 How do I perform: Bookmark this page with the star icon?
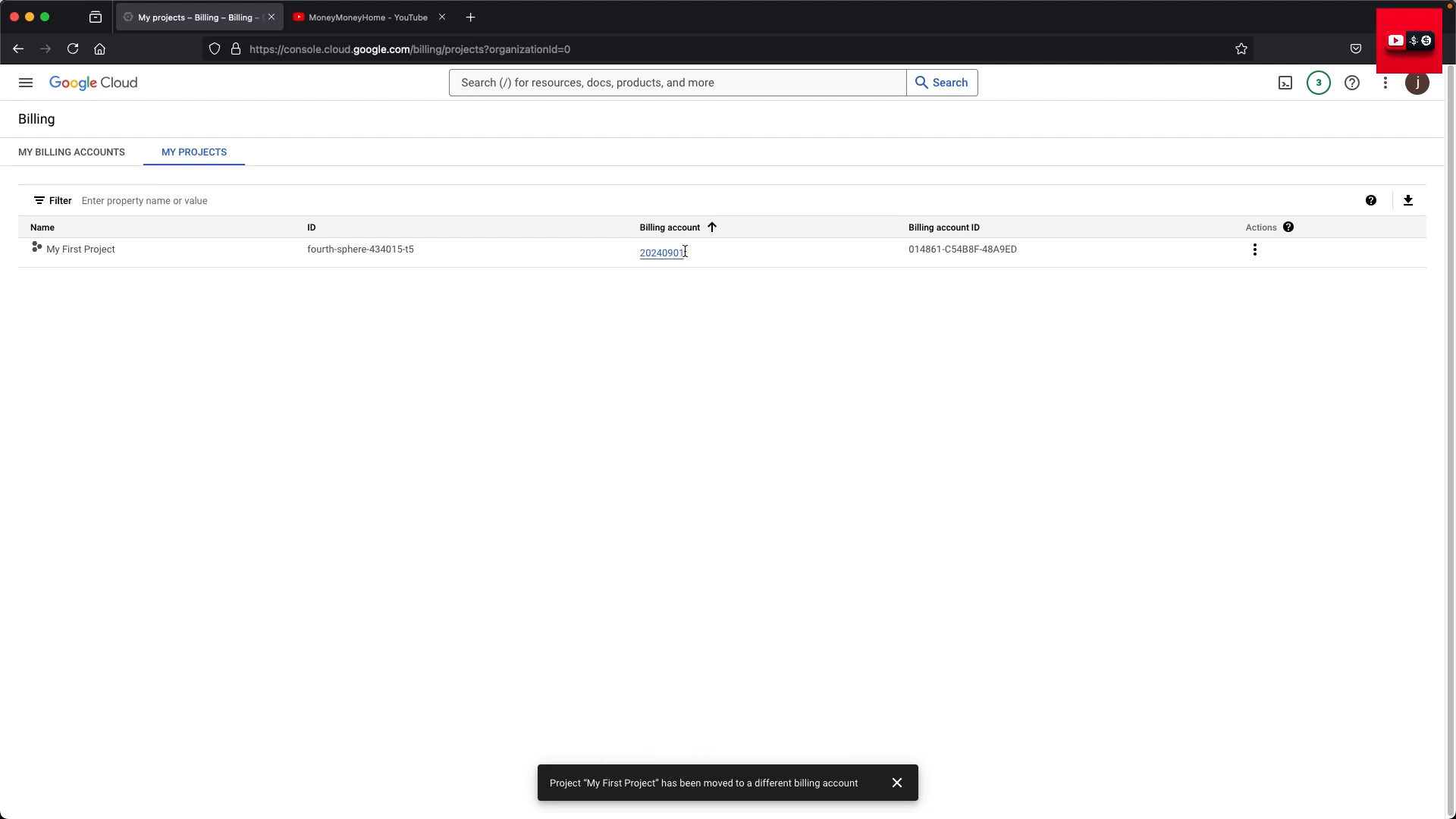click(1241, 49)
